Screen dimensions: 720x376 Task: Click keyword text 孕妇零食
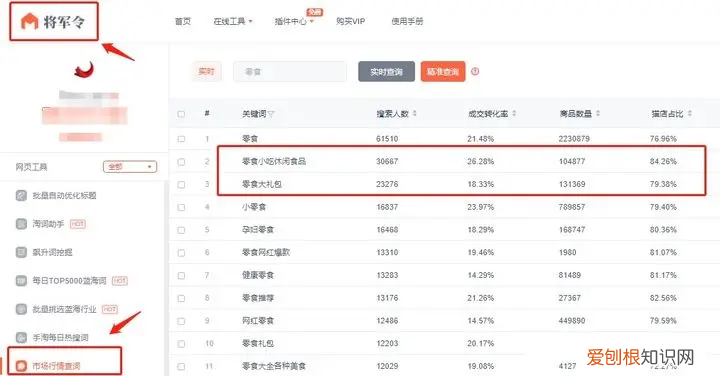[x=258, y=230]
